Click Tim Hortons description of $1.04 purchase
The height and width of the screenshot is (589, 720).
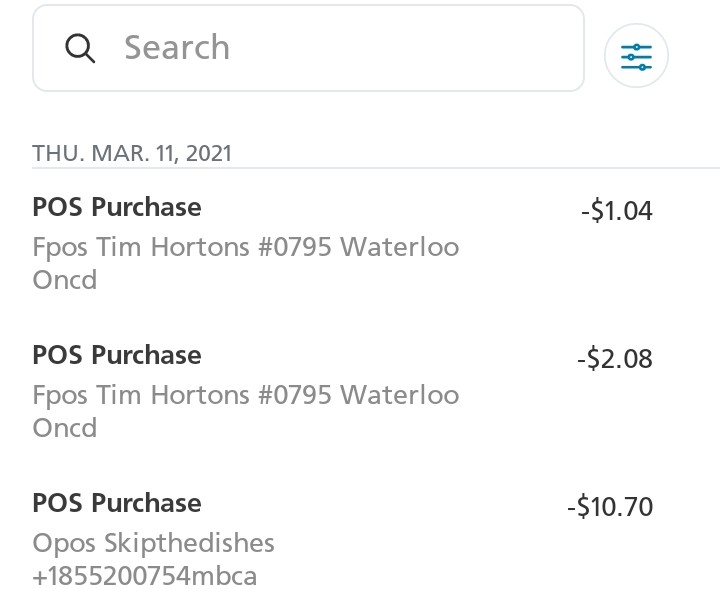[x=245, y=247]
